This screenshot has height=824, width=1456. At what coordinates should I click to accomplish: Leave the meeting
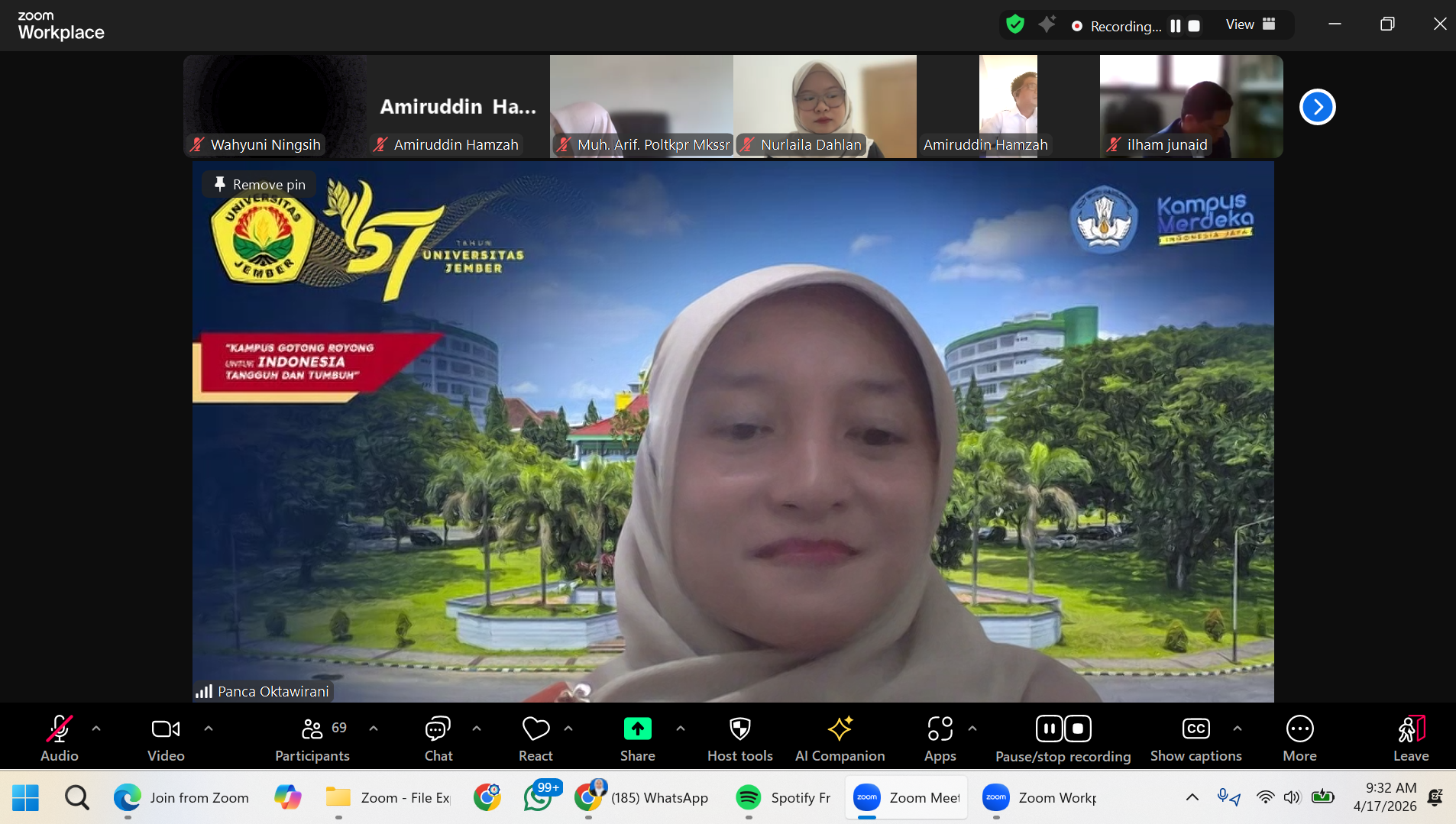point(1409,735)
